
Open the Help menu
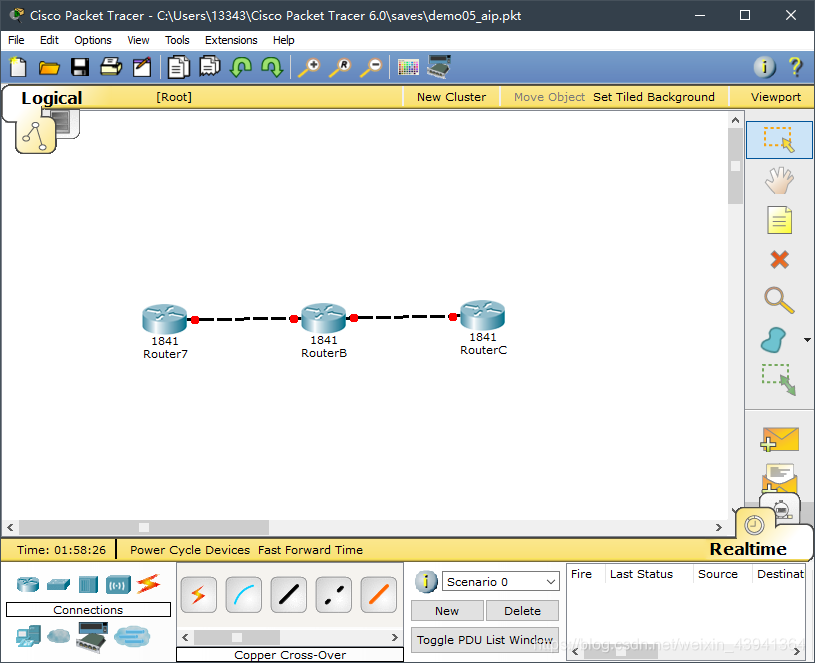click(284, 40)
